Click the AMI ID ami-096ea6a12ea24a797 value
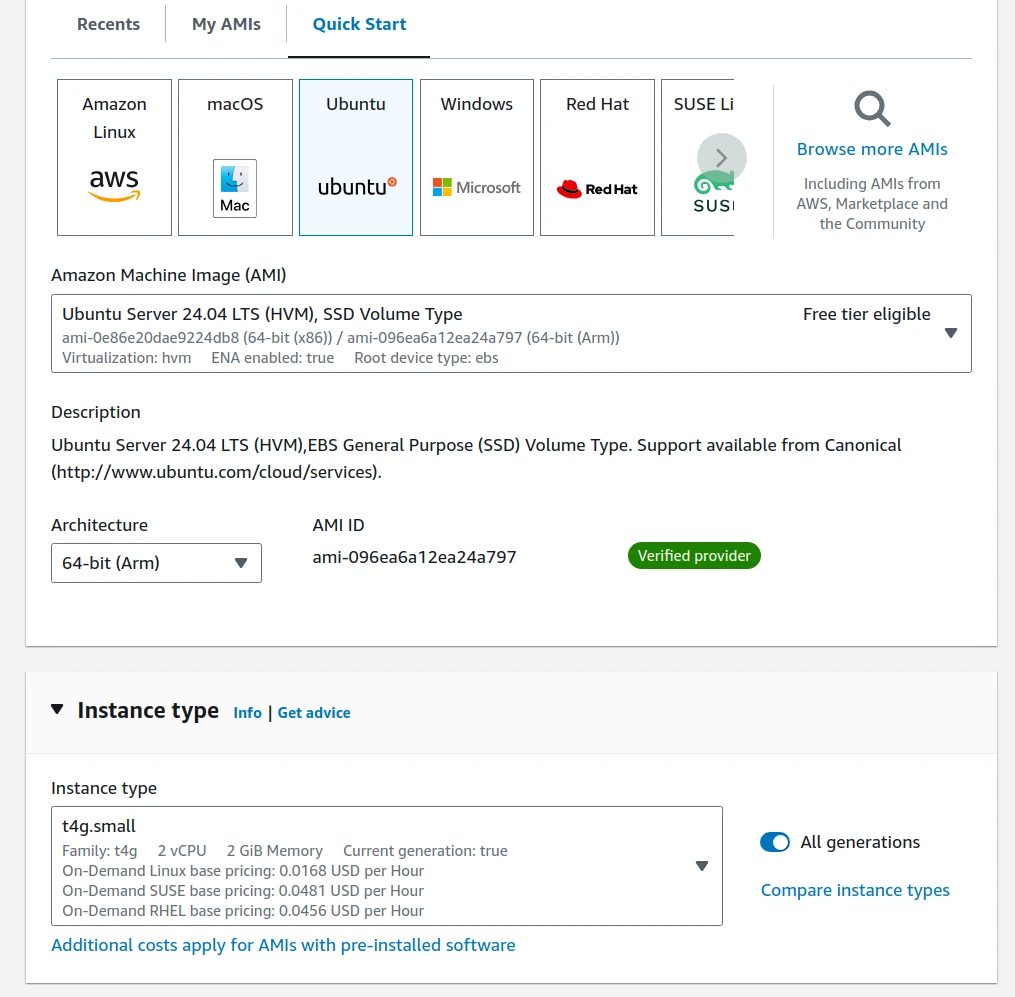Image resolution: width=1015 pixels, height=997 pixels. coord(414,557)
